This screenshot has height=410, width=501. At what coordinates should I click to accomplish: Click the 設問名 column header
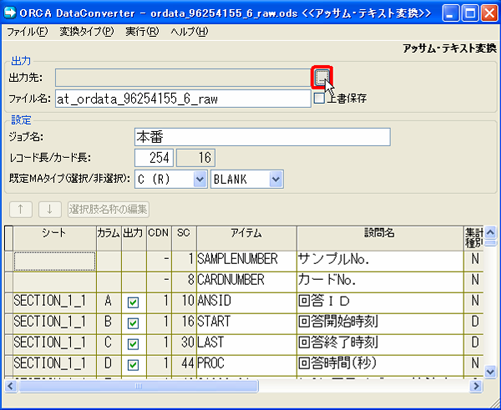(380, 238)
